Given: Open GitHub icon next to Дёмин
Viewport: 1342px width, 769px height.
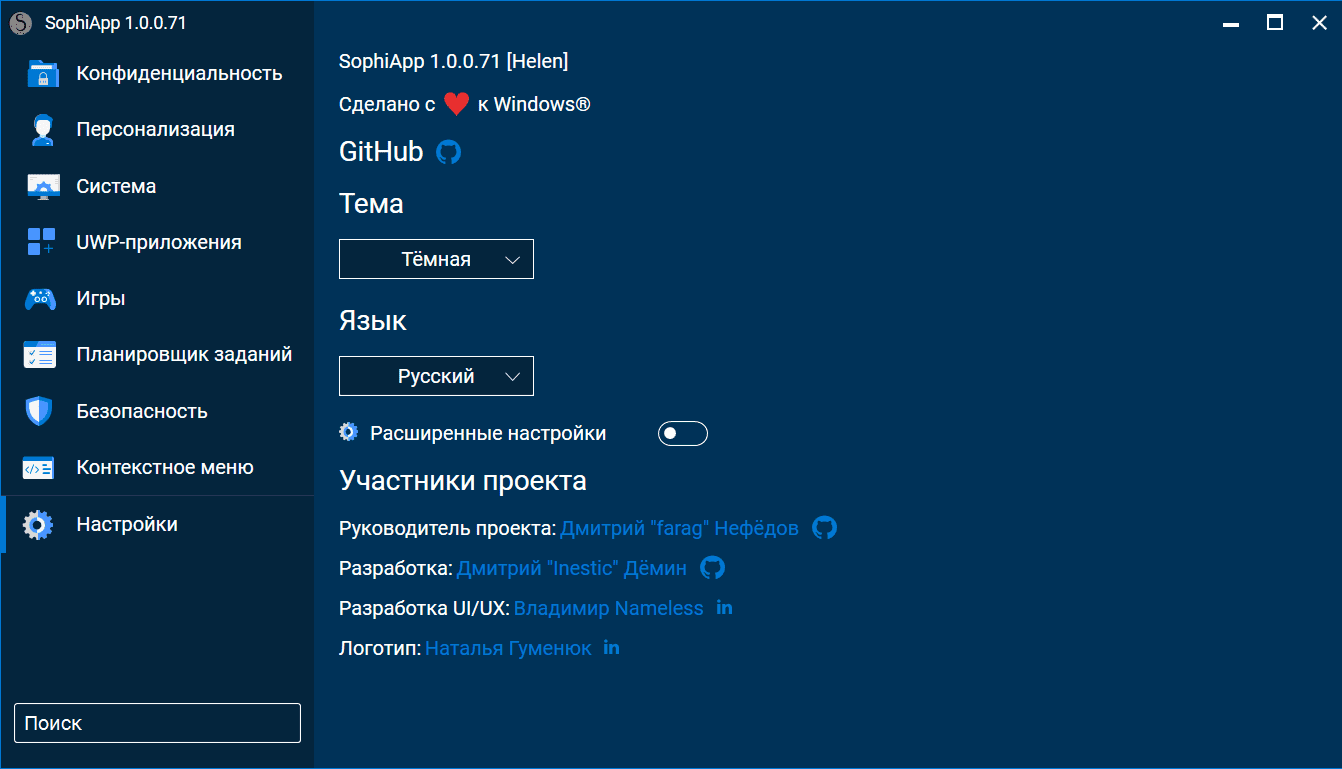Looking at the screenshot, I should click(712, 568).
